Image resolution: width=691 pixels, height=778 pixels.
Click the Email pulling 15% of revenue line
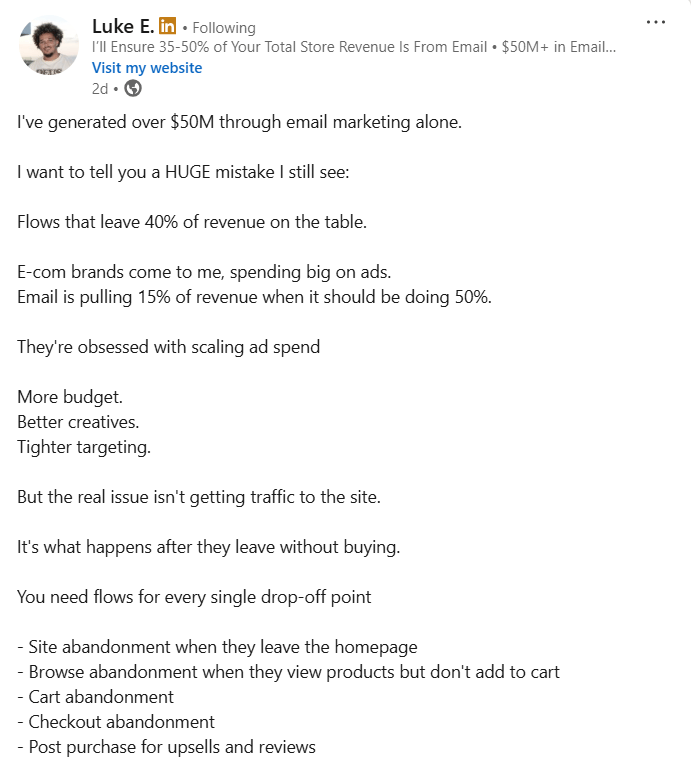click(254, 297)
